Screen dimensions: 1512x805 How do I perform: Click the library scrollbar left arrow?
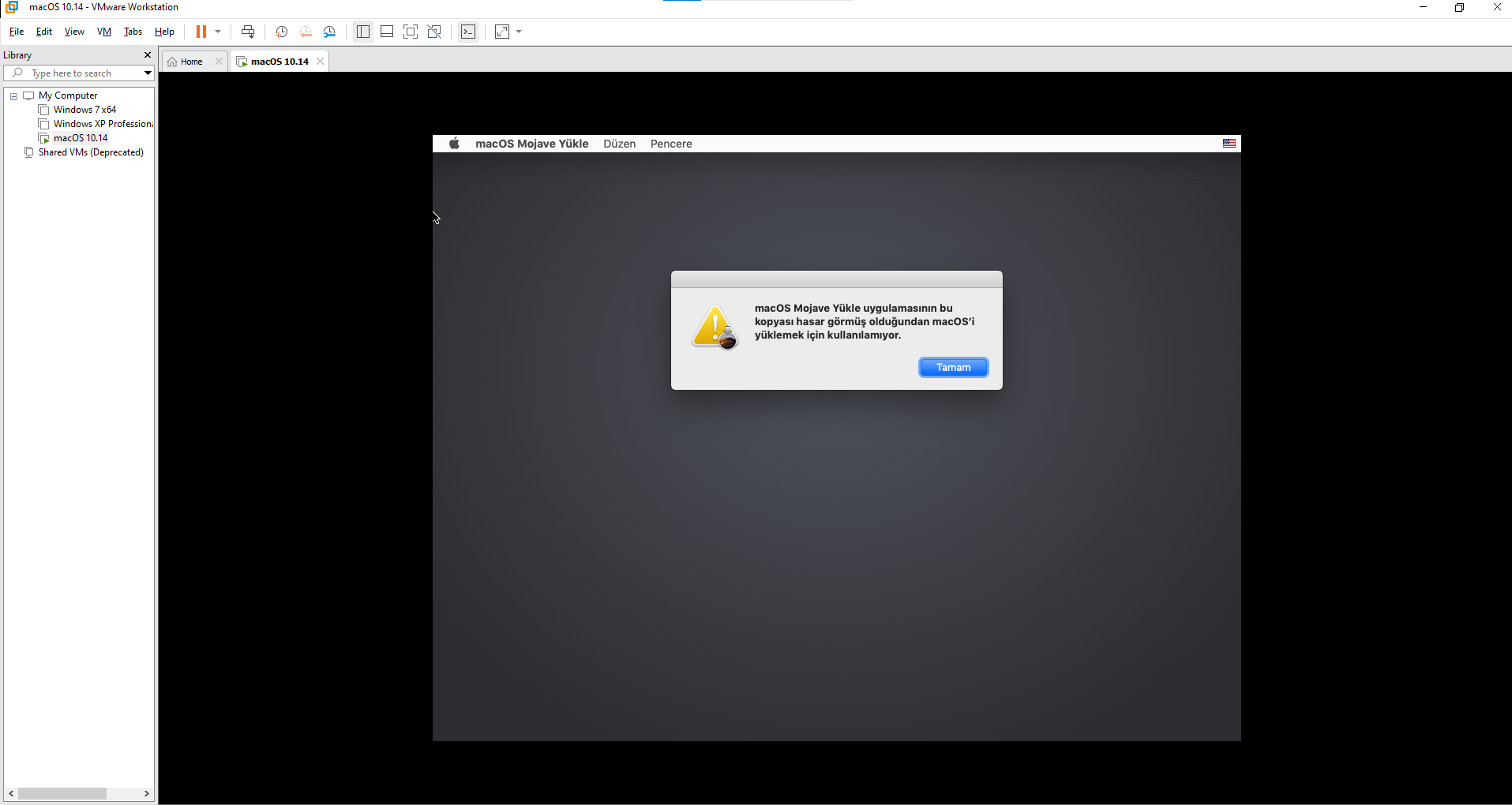click(x=11, y=793)
